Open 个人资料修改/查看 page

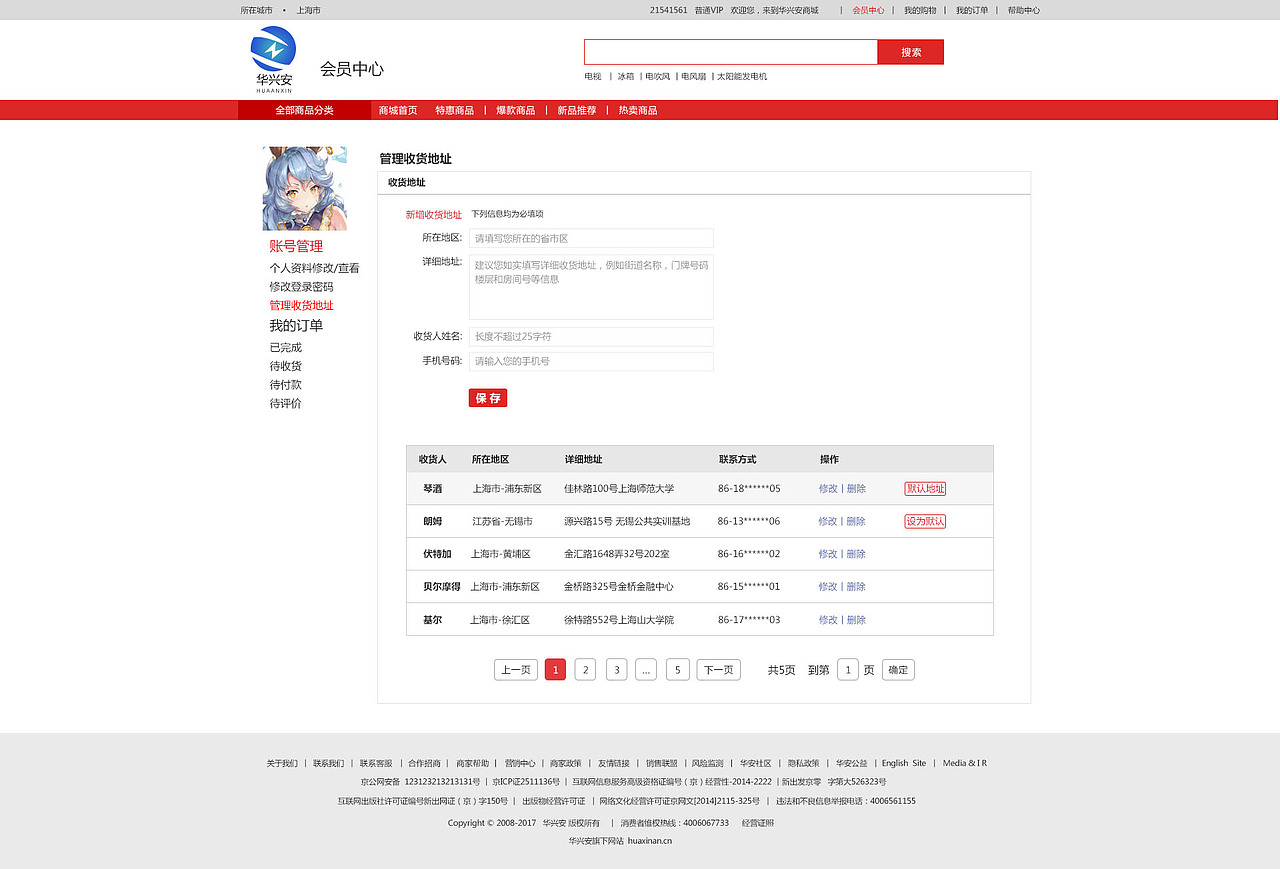tap(315, 267)
